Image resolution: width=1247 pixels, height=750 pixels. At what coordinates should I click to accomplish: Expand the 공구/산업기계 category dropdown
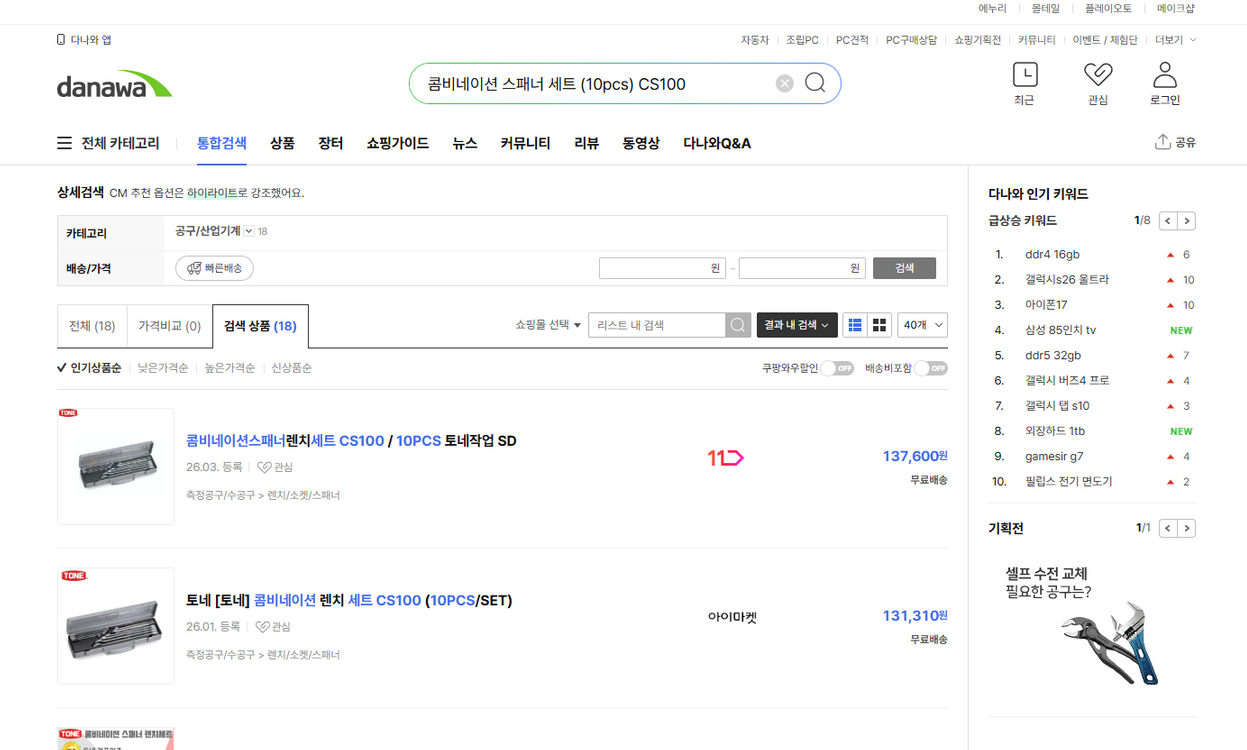pyautogui.click(x=249, y=231)
